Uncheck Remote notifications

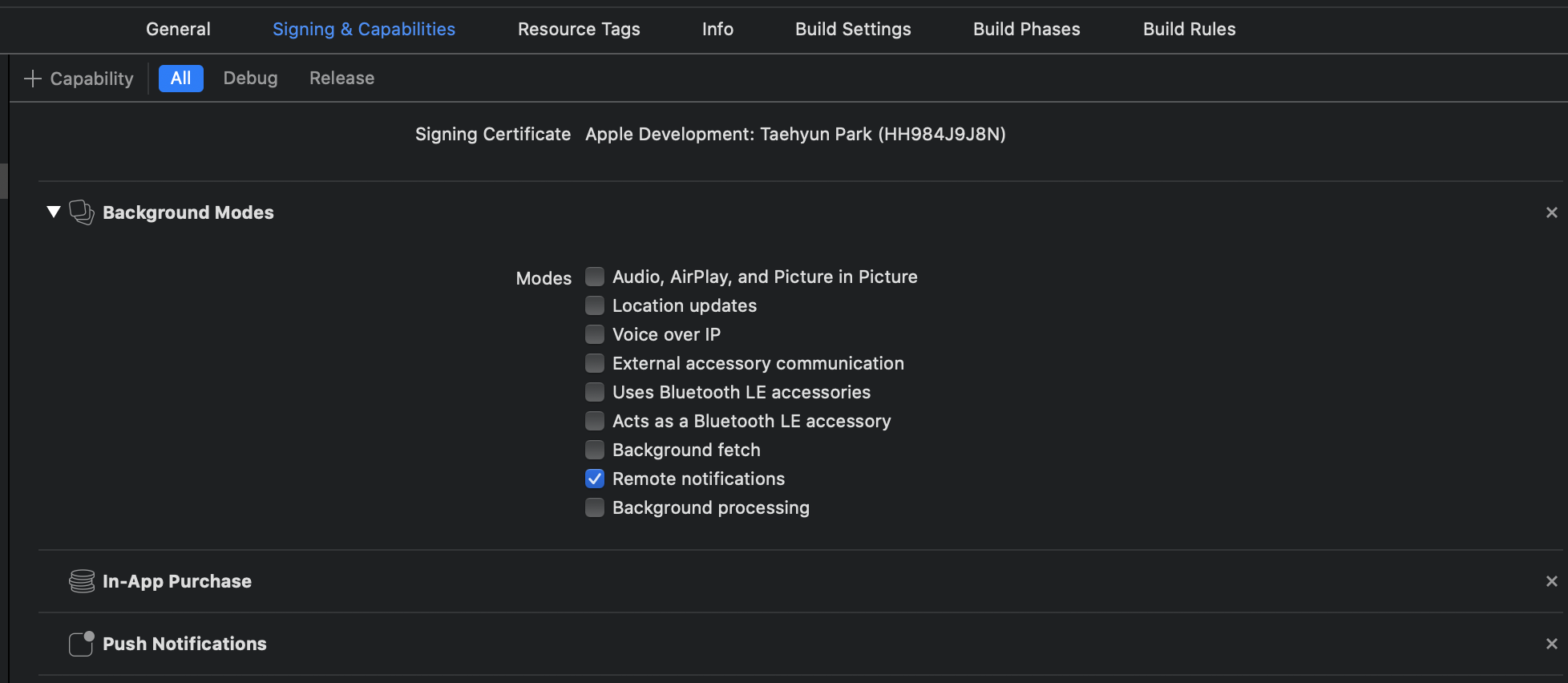click(595, 479)
